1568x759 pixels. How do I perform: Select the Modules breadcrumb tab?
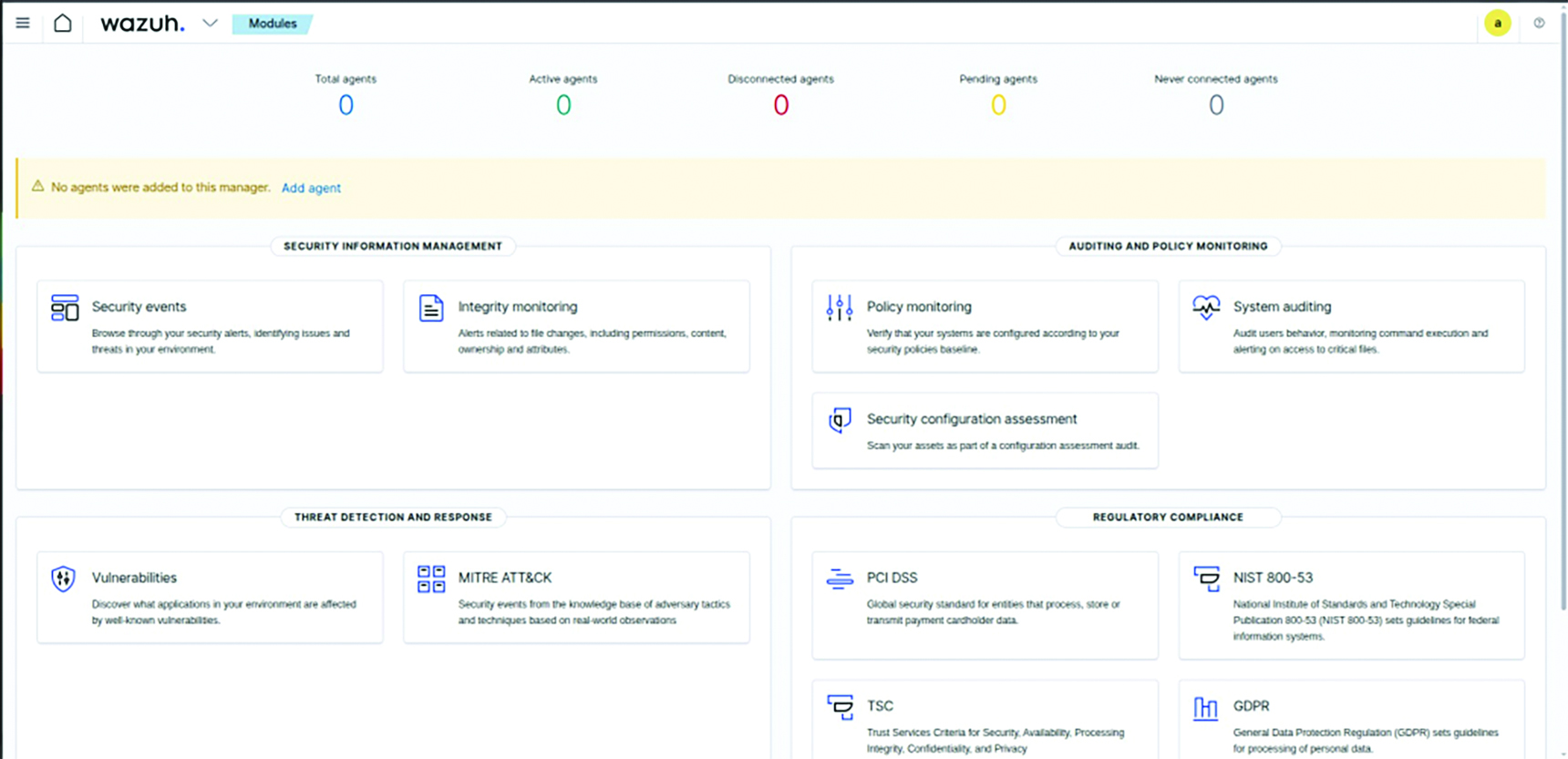tap(273, 24)
